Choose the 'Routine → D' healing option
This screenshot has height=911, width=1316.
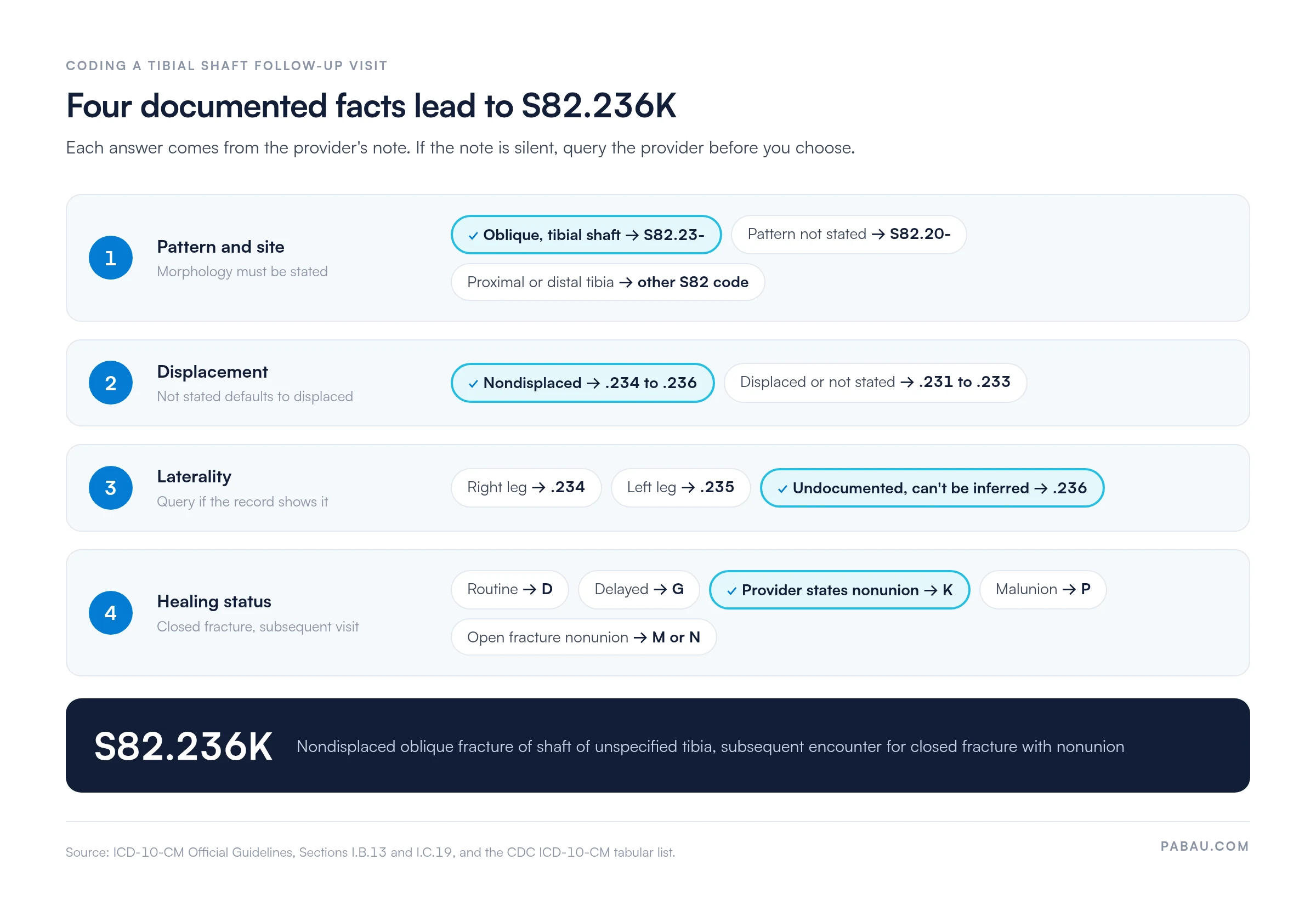coord(509,590)
